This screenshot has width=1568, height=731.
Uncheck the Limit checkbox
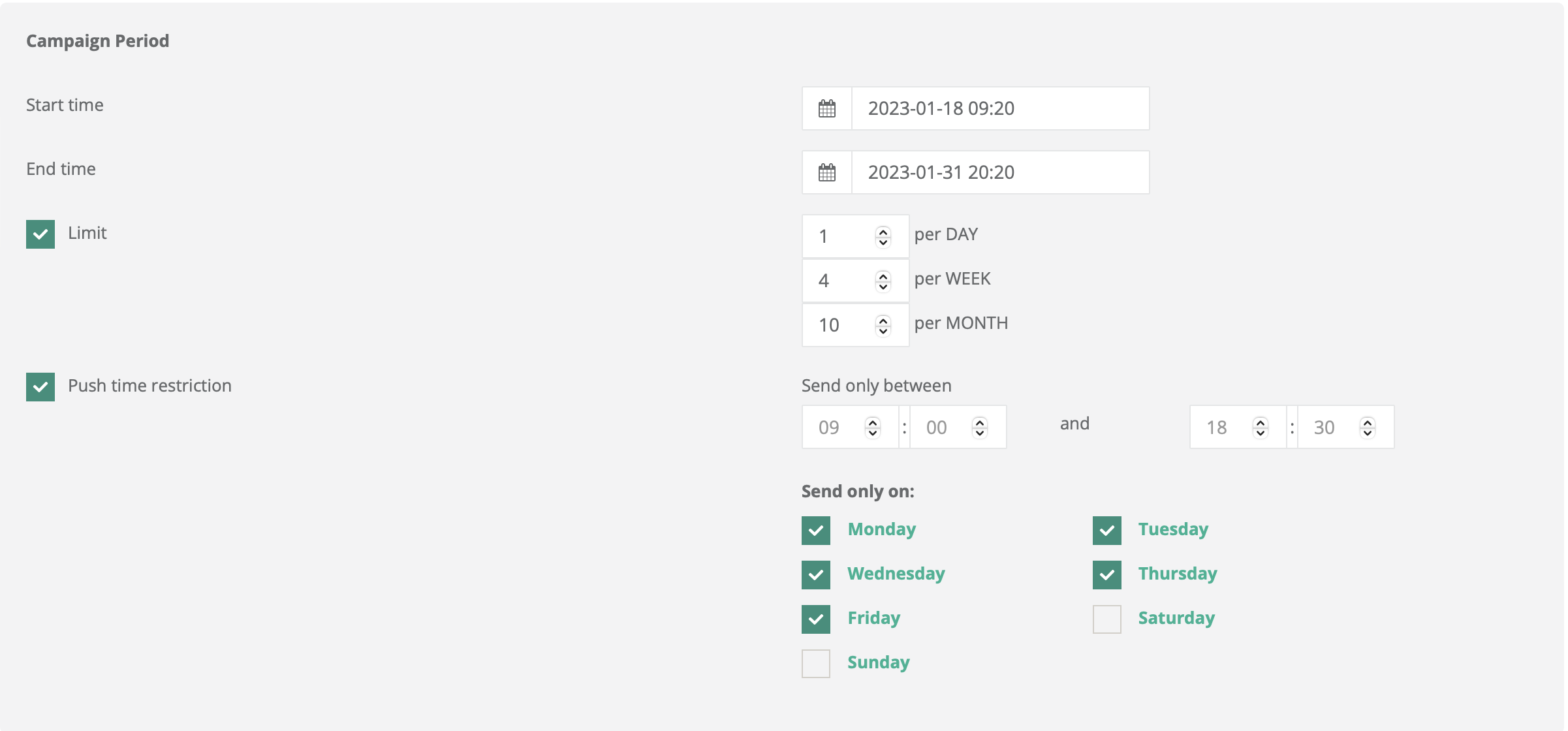pyautogui.click(x=40, y=234)
